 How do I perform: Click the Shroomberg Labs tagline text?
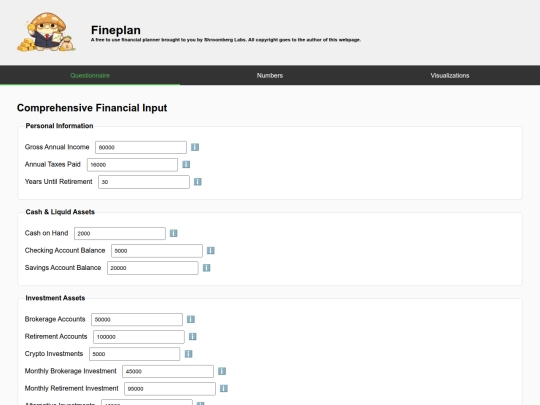tap(226, 40)
